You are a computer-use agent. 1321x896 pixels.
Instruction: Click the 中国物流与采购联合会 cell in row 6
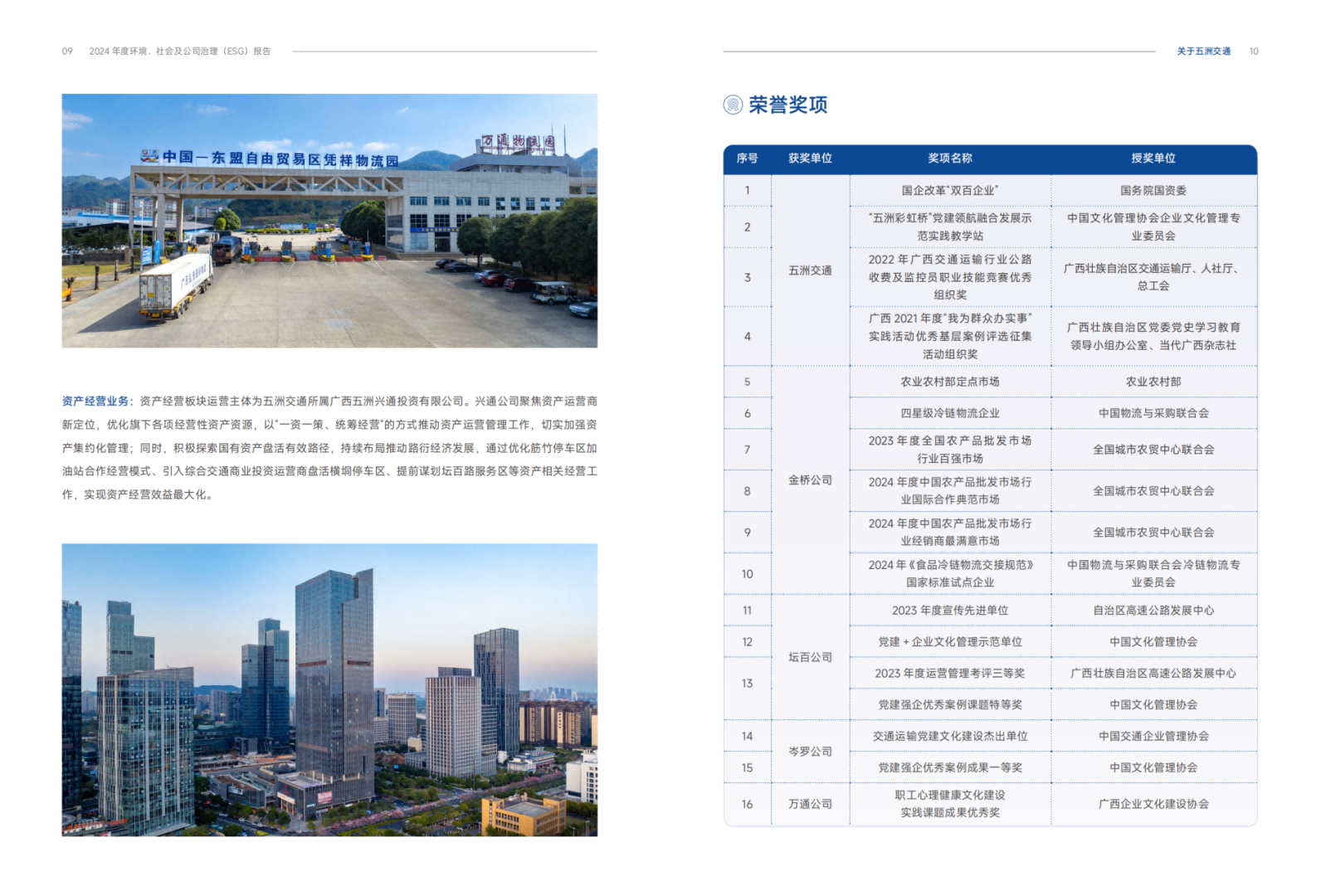[1153, 413]
